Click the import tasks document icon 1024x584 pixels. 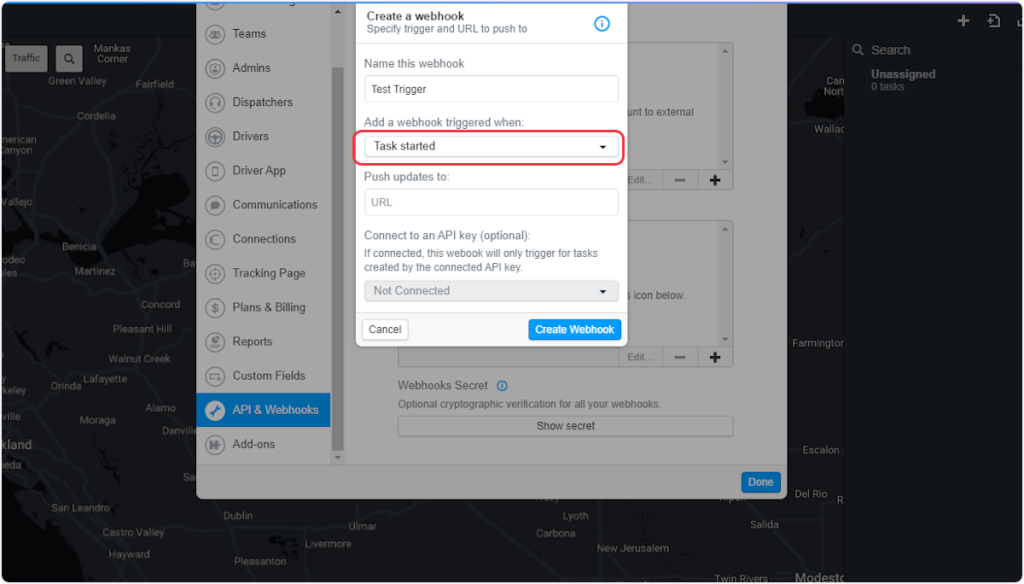(x=993, y=21)
